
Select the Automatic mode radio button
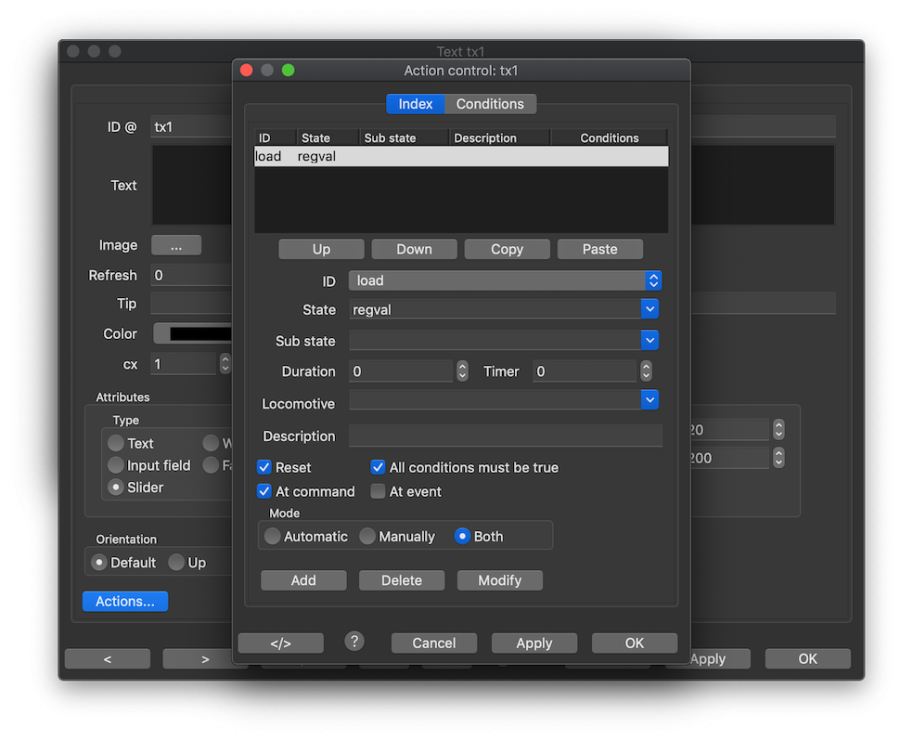(x=273, y=536)
